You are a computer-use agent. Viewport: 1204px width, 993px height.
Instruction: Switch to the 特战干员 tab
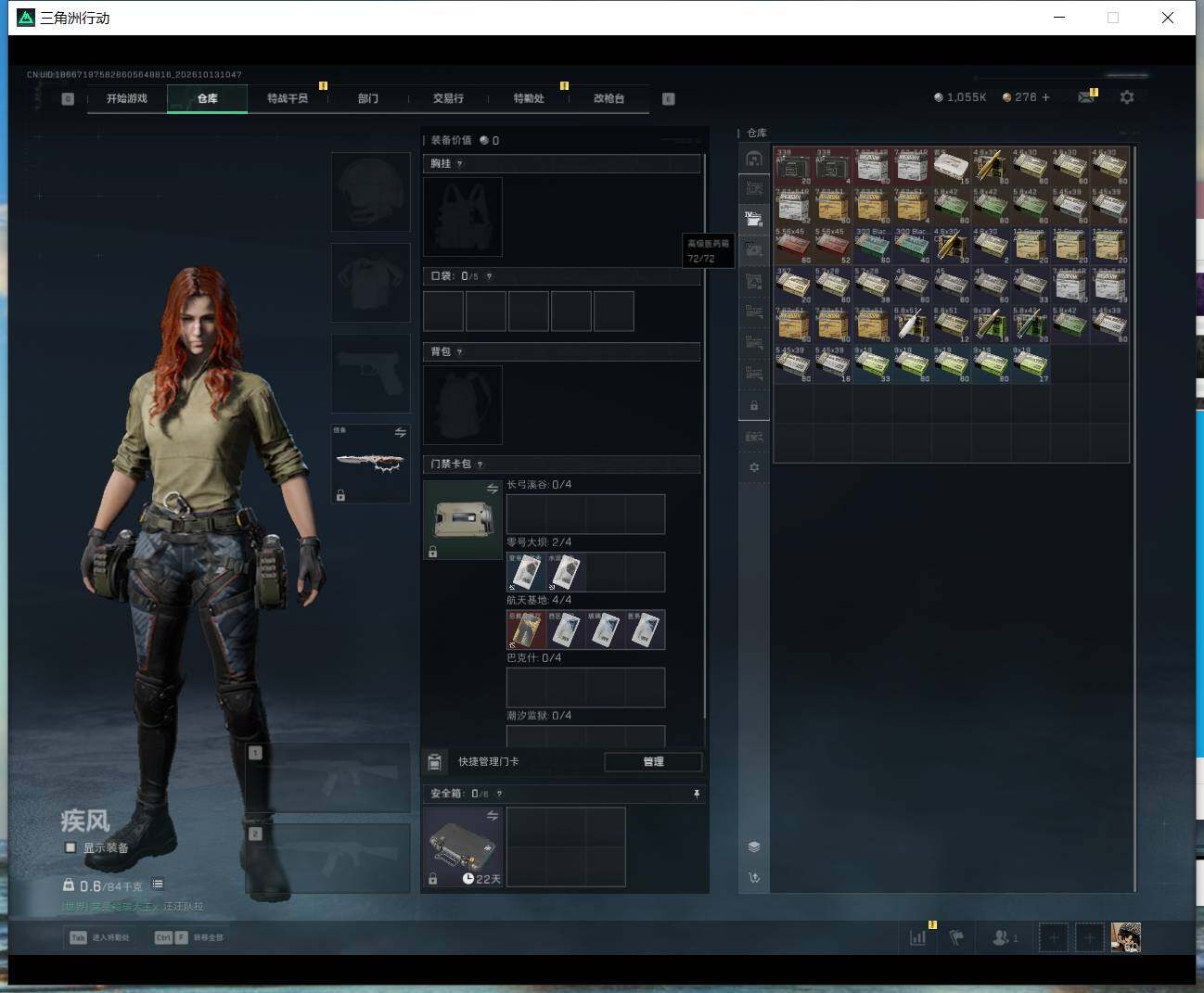click(x=288, y=98)
